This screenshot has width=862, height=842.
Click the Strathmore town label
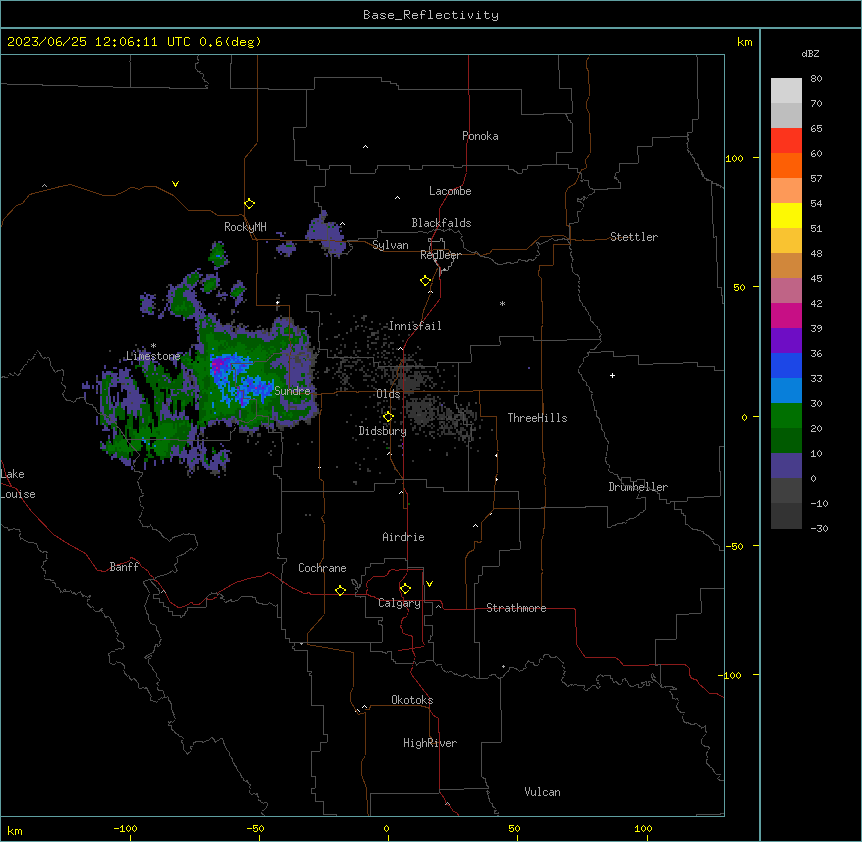[516, 608]
